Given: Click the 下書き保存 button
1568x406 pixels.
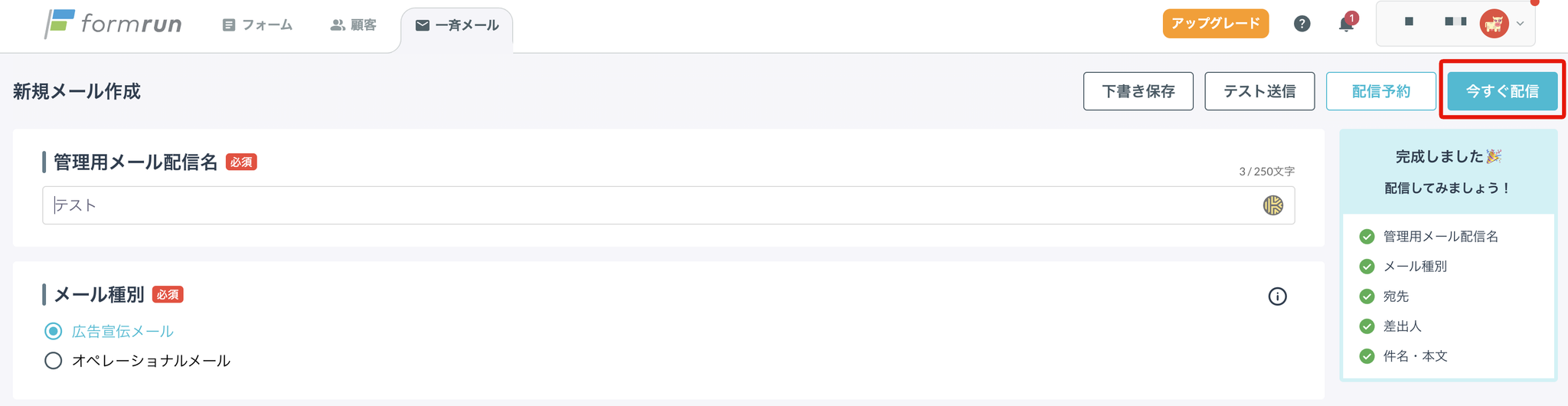Looking at the screenshot, I should tap(1138, 91).
